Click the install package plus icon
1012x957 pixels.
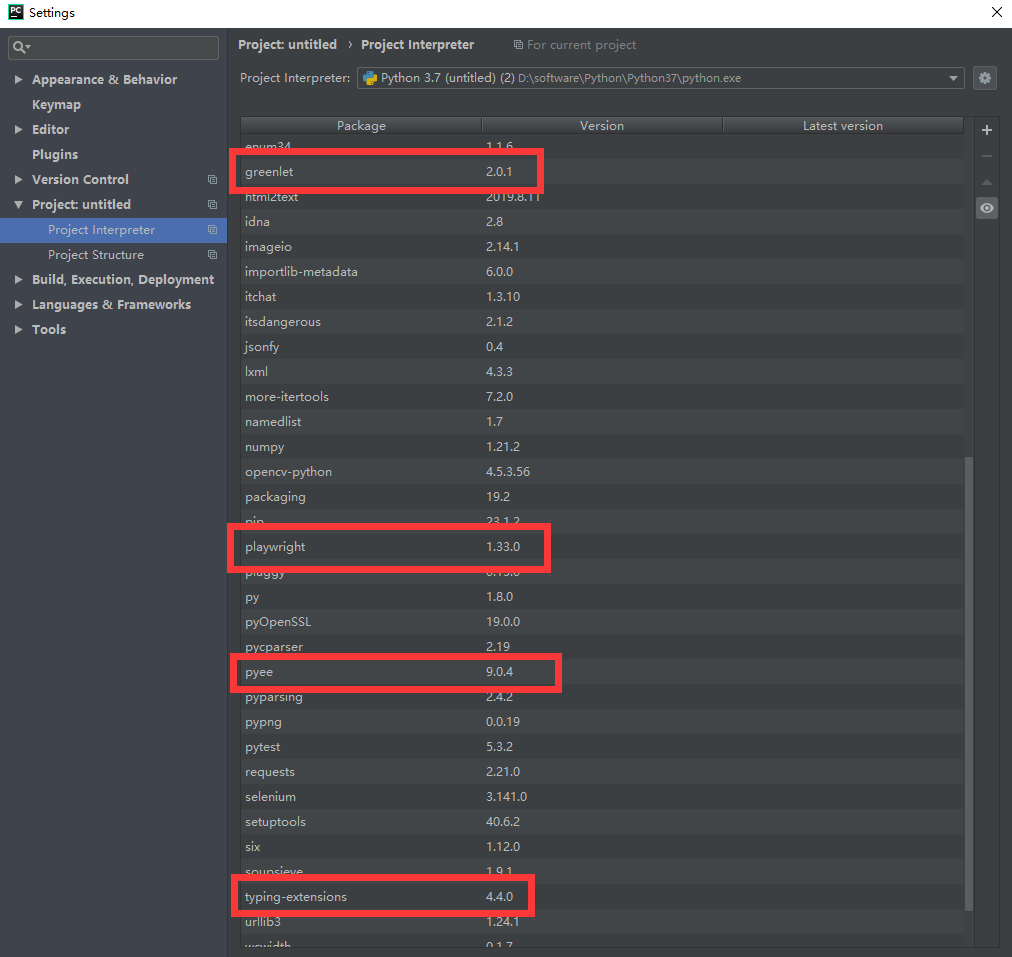tap(986, 130)
